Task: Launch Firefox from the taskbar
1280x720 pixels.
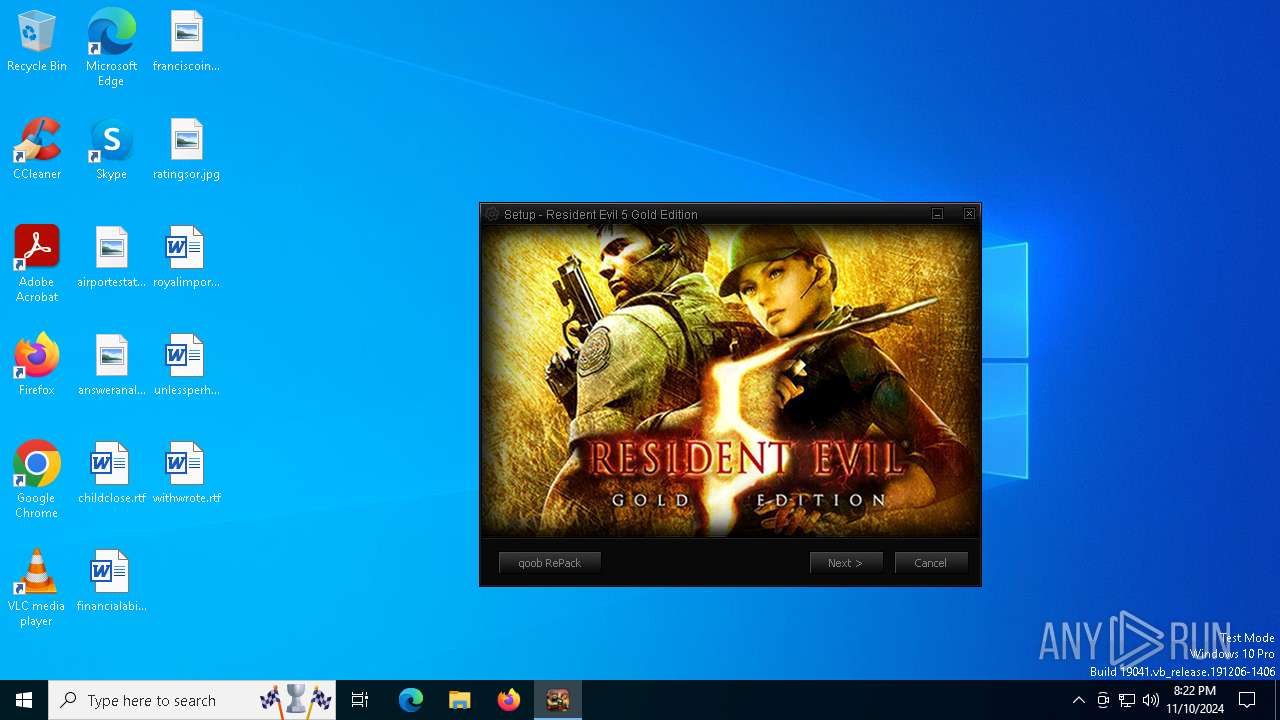Action: pyautogui.click(x=509, y=700)
